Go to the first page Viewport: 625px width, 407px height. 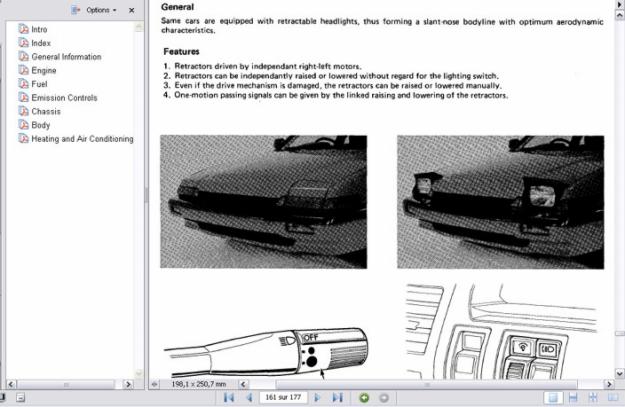(229, 397)
